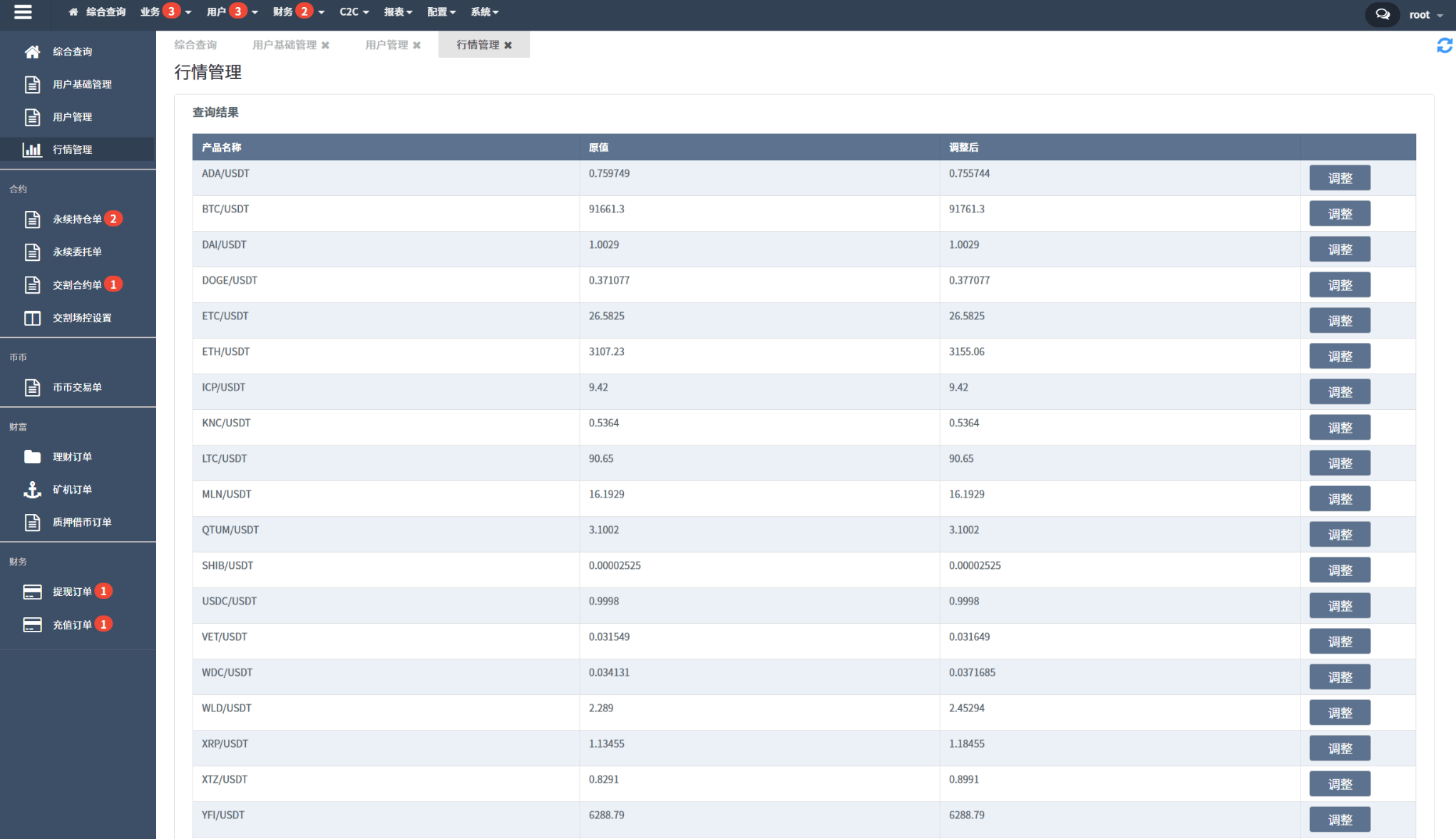Open the root user dropdown

click(1425, 14)
